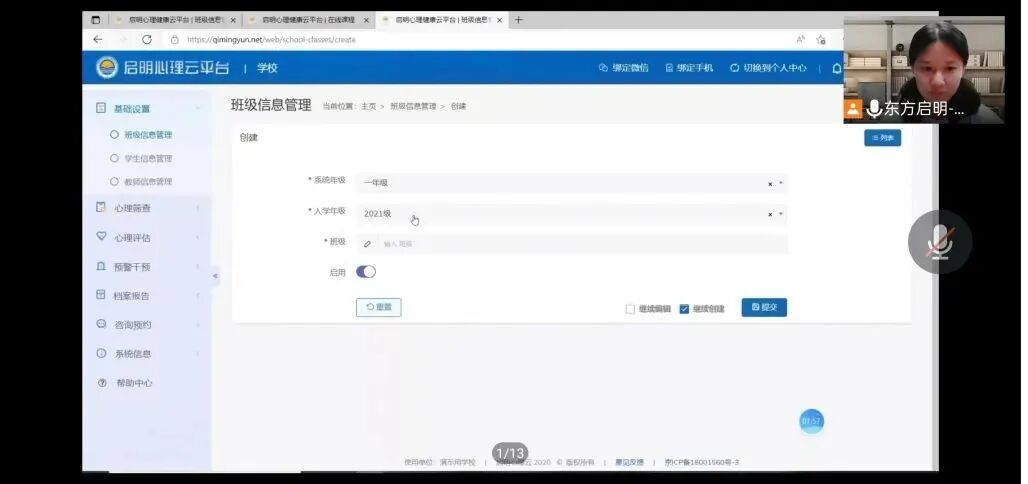This screenshot has width=1028, height=484.
Task: Open the browser tab actions icon
Action: click(x=96, y=20)
